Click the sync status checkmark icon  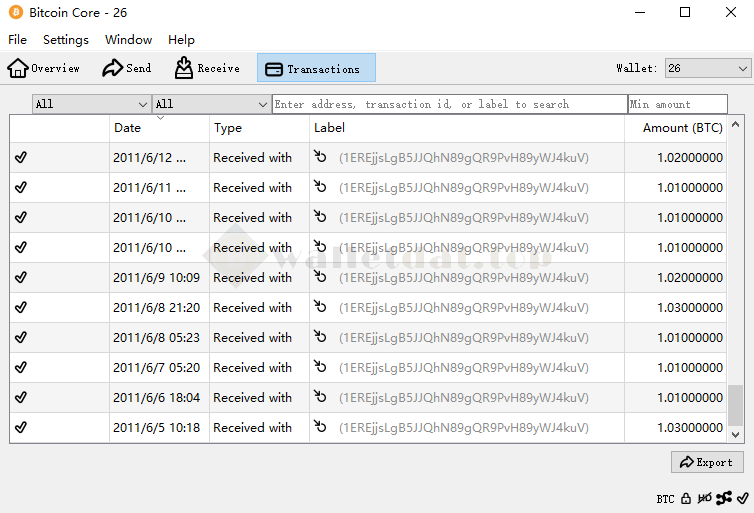(742, 498)
